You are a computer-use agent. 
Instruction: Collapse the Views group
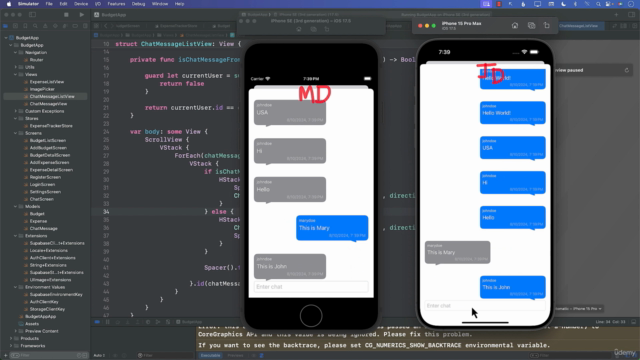pos(16,74)
